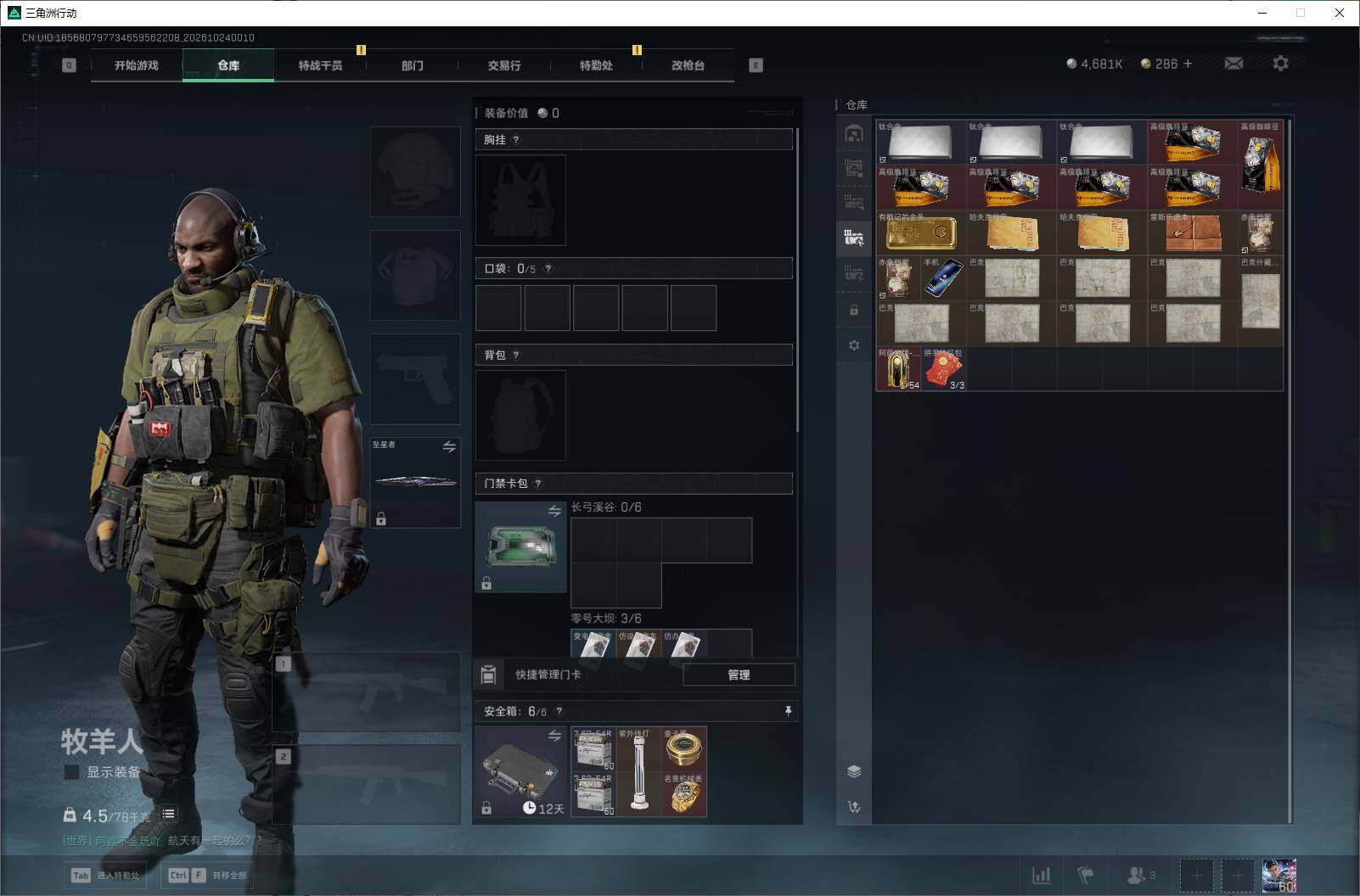Click the quick keycard management icon
The width and height of the screenshot is (1360, 896).
pyautogui.click(x=488, y=675)
